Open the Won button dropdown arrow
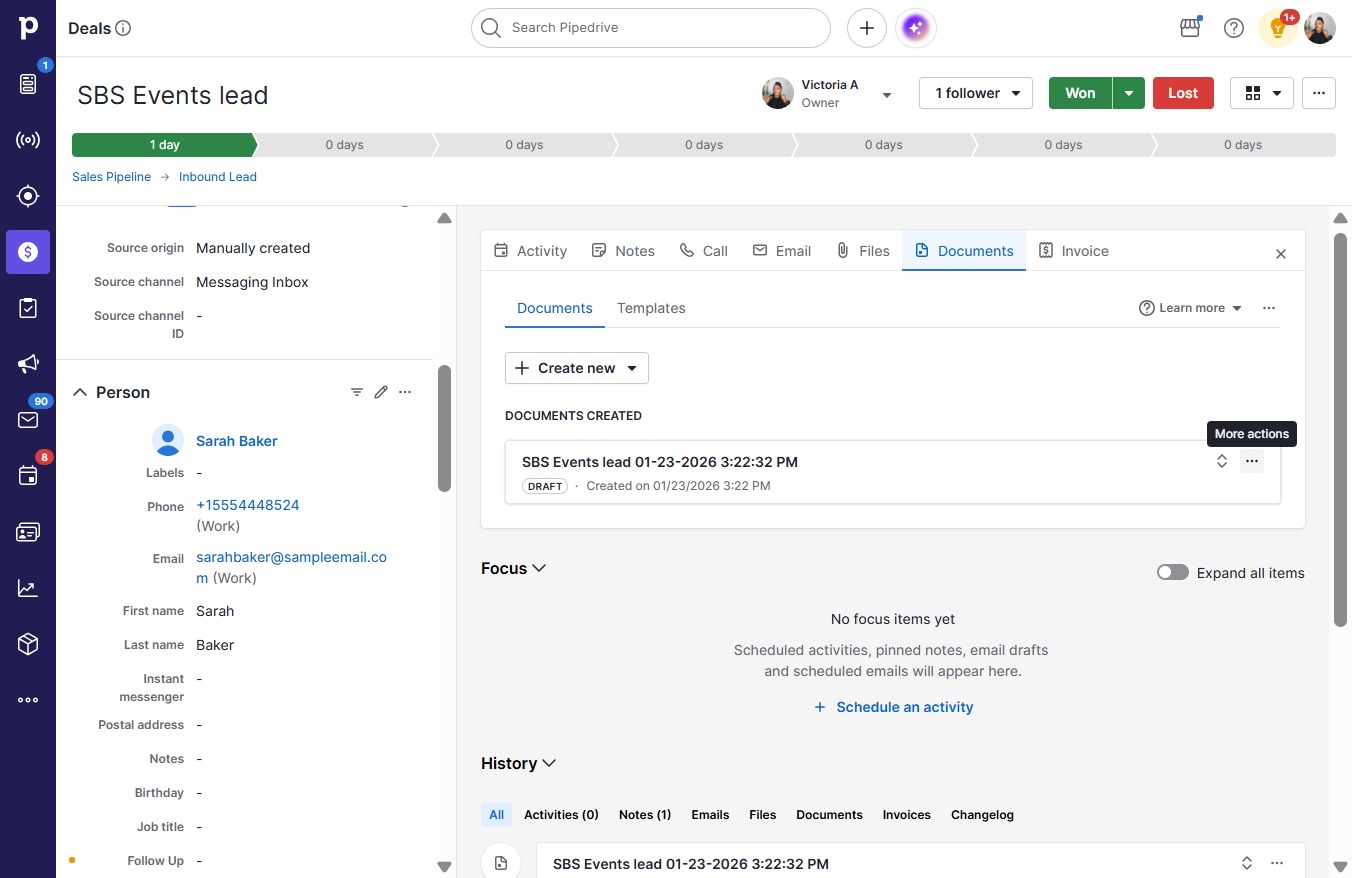The width and height of the screenshot is (1352, 878). coord(1129,93)
